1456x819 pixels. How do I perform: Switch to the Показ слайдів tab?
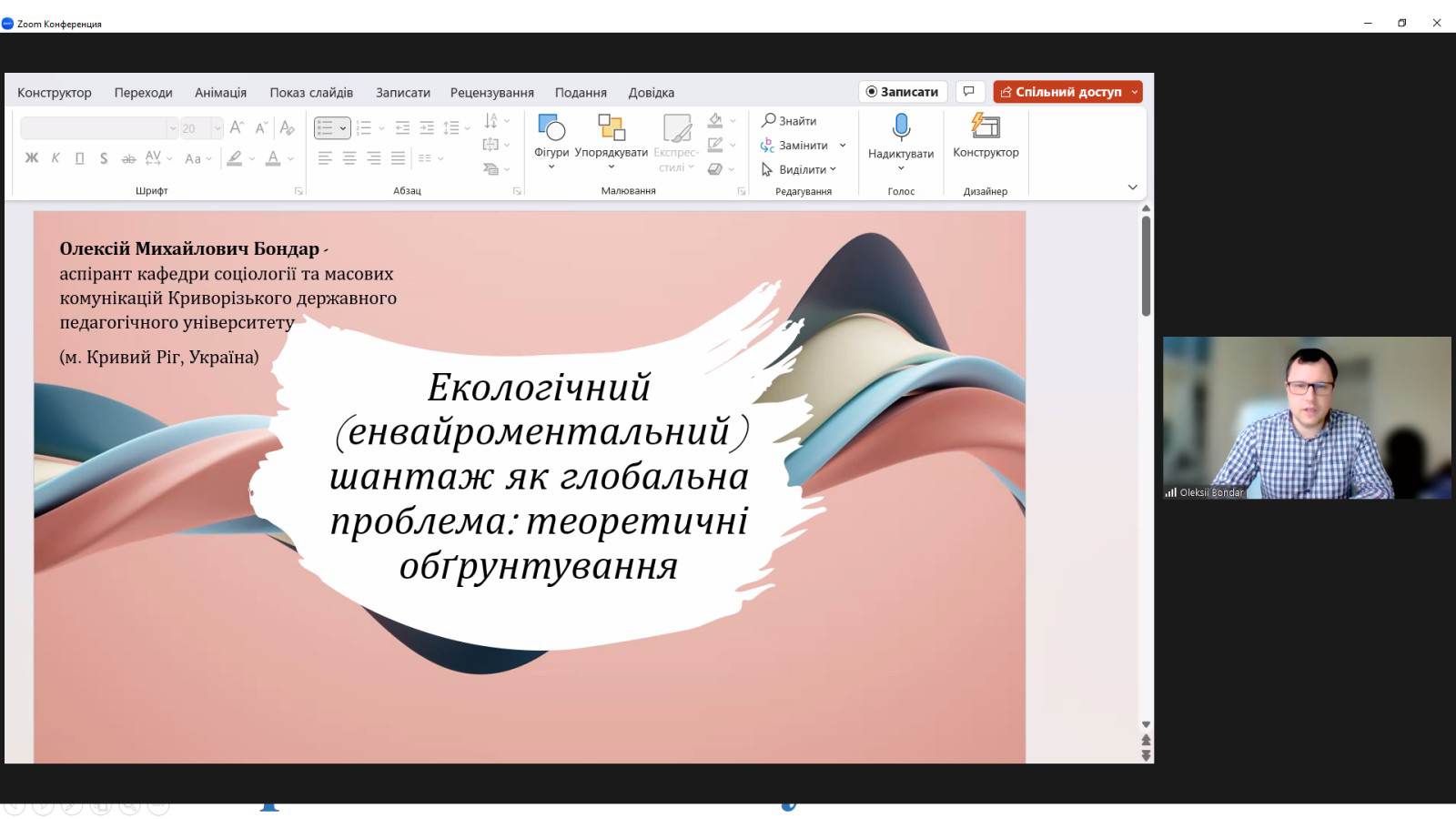[x=310, y=93]
